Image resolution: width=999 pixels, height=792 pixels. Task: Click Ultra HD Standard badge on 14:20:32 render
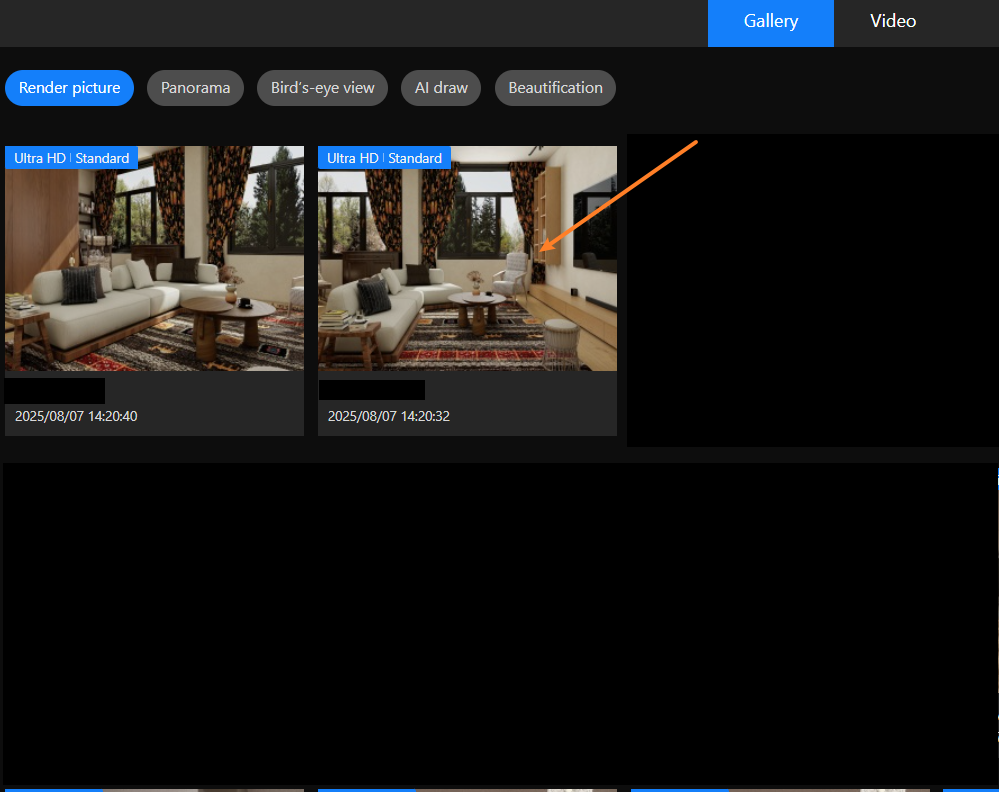tap(384, 158)
